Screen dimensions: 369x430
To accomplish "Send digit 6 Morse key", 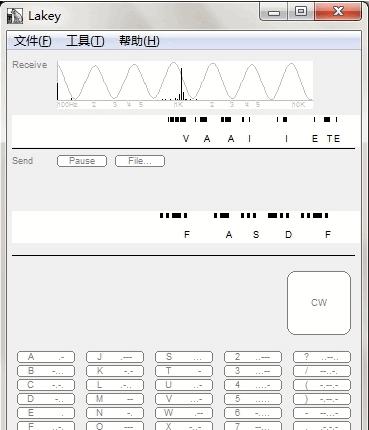I will (x=253, y=413).
